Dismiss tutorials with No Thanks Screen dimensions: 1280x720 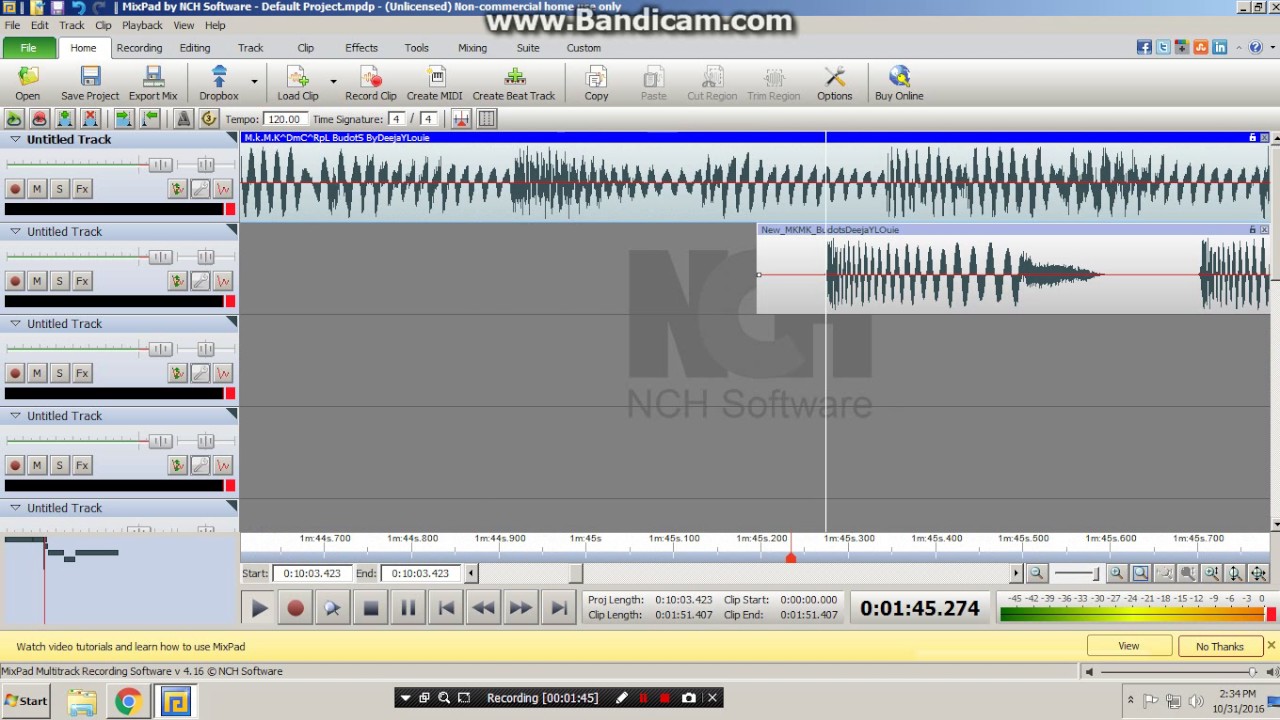[1220, 646]
